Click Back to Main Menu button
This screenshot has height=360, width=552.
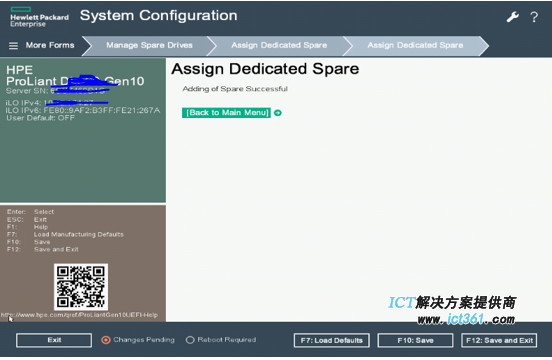[226, 113]
